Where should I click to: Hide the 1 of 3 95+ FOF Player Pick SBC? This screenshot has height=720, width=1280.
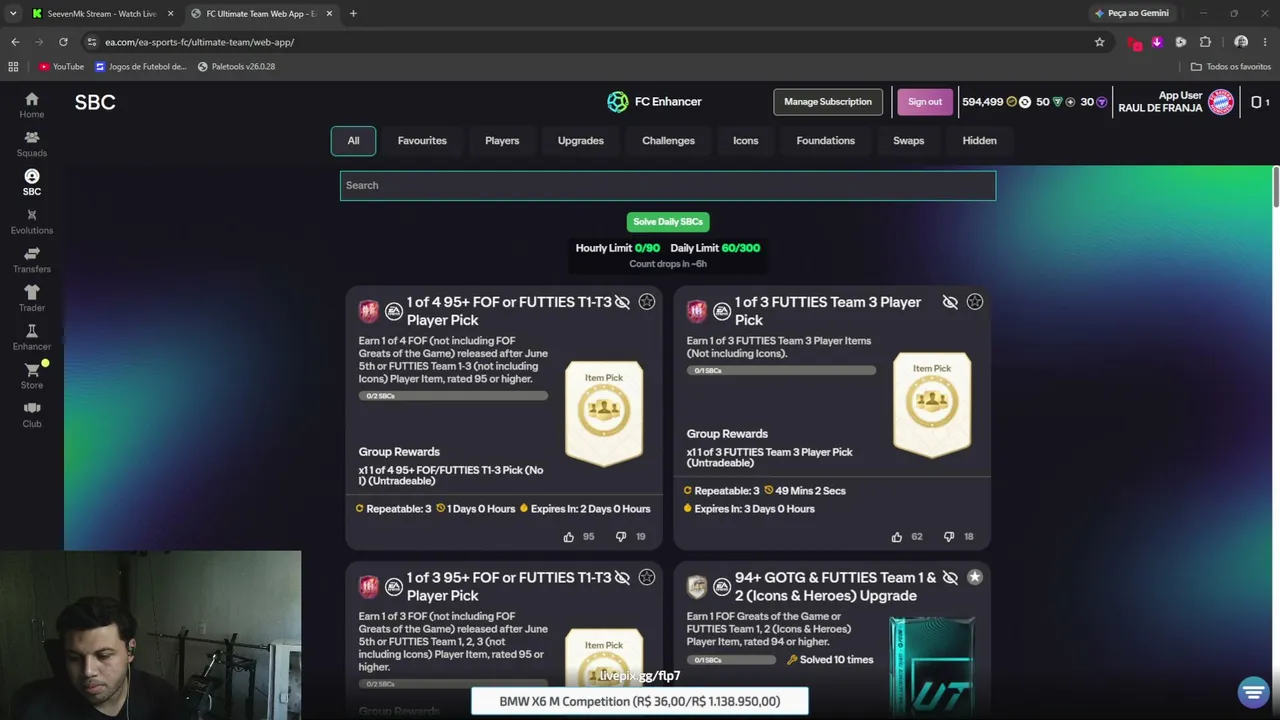622,577
